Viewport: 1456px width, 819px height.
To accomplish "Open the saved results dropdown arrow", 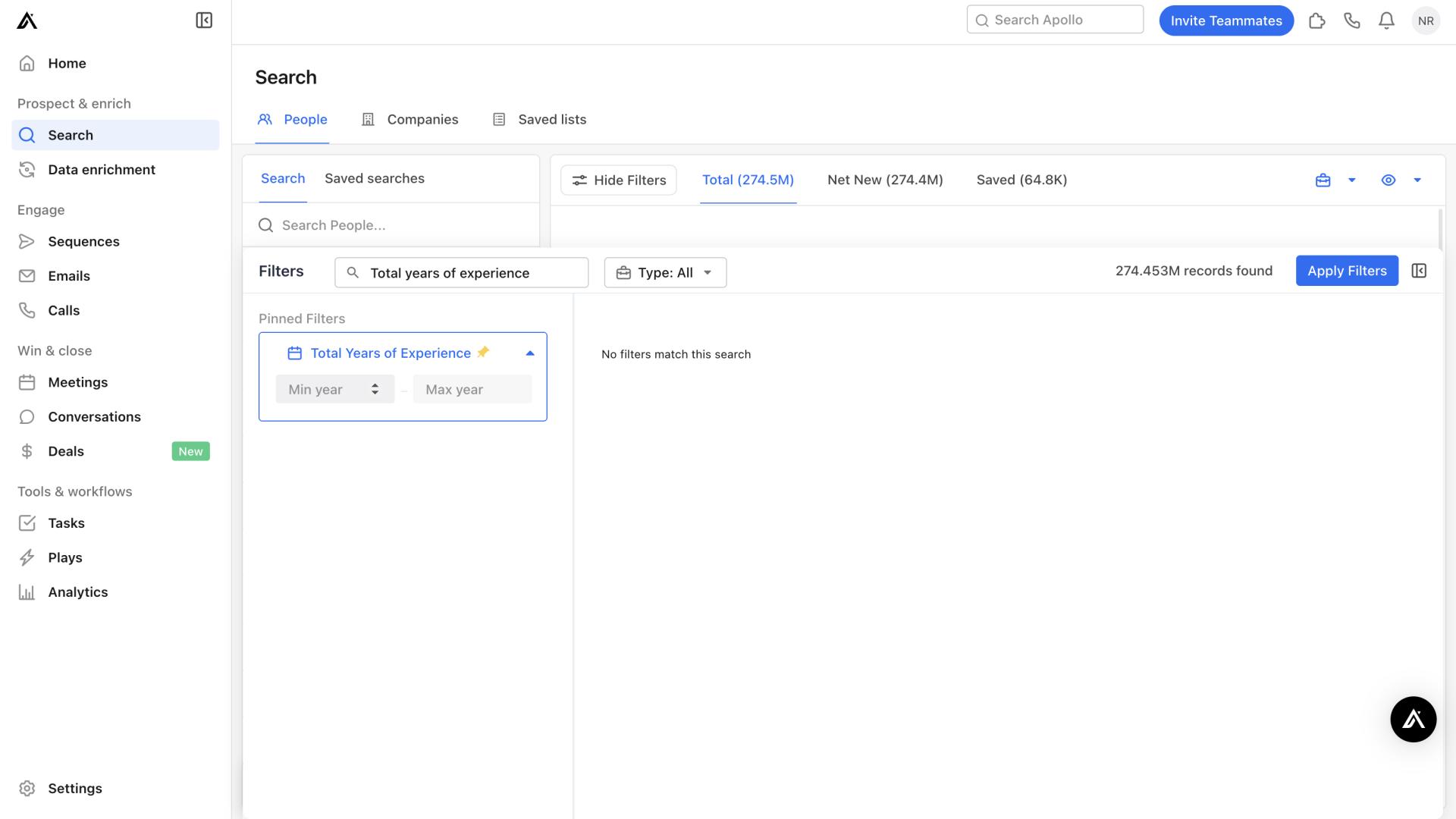I will (1352, 180).
